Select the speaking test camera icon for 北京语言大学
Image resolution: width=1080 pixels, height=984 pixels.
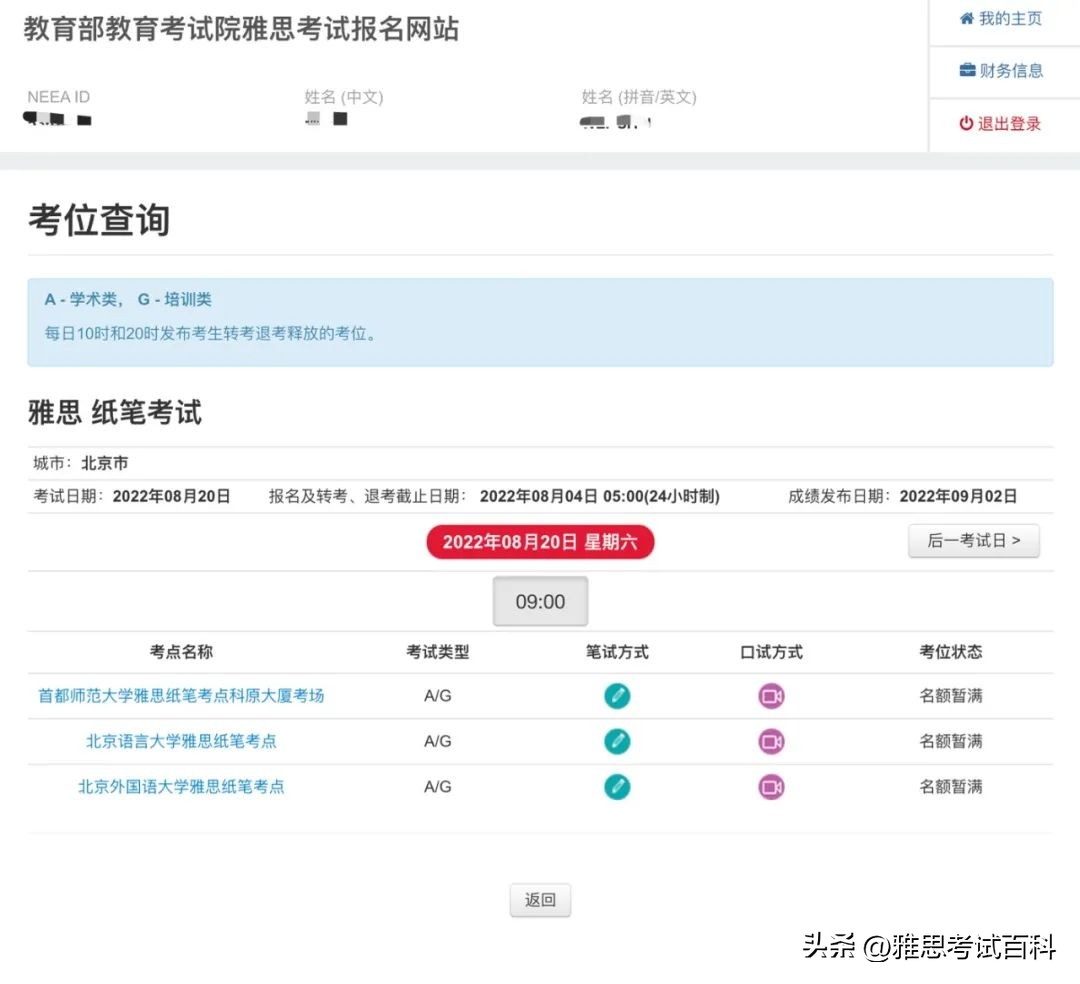click(771, 741)
